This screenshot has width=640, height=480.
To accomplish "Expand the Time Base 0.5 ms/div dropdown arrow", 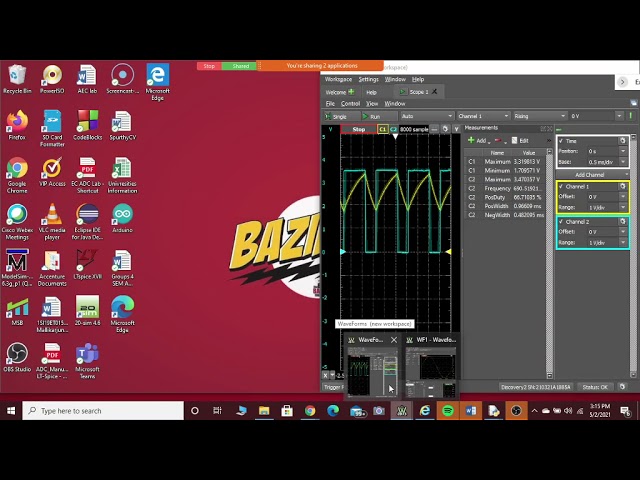I will click(x=623, y=162).
